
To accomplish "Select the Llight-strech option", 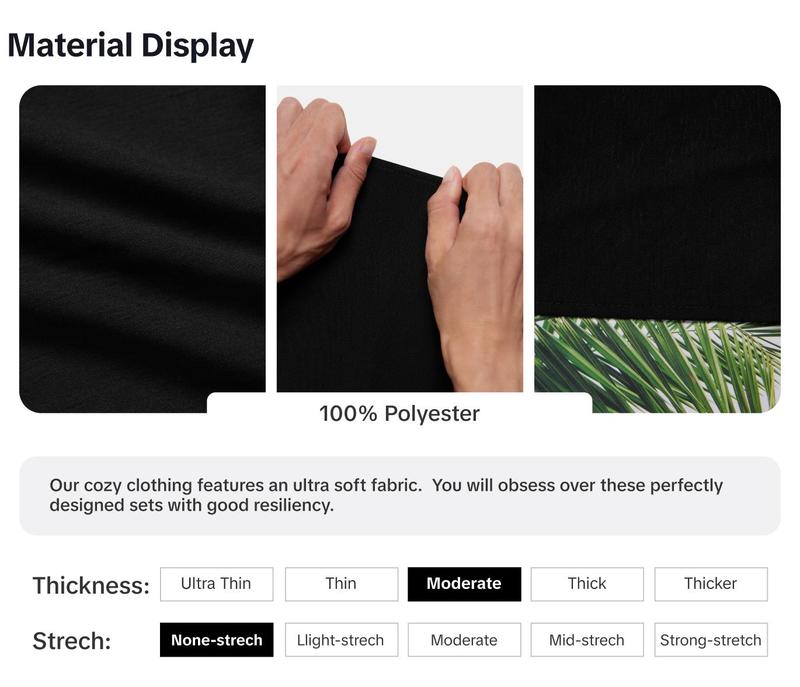I will [x=341, y=640].
